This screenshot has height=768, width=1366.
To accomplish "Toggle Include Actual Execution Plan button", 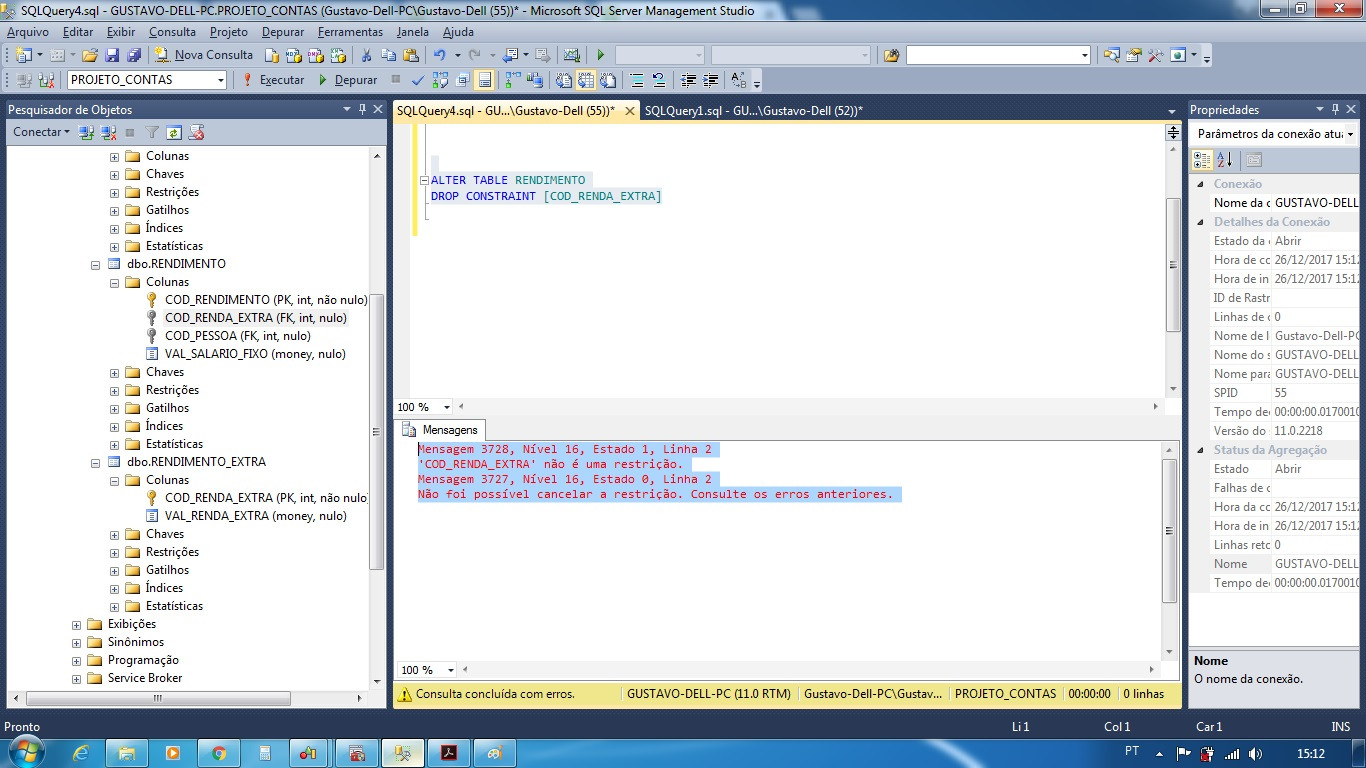I will click(x=511, y=80).
